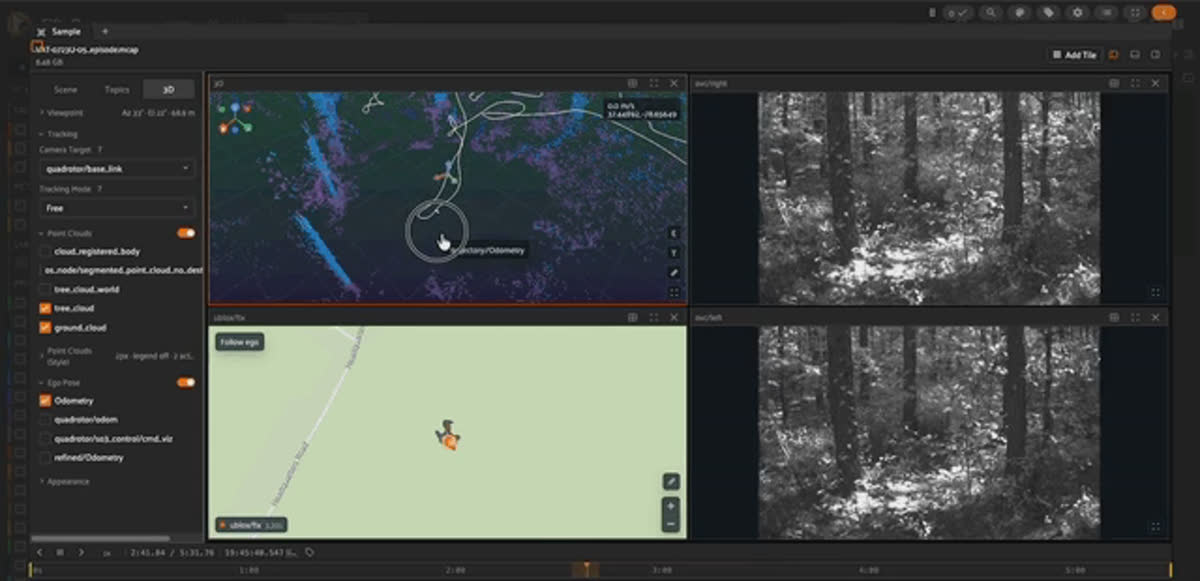Pause playback with the stop button
Viewport: 1200px width, 581px height.
tap(60, 552)
